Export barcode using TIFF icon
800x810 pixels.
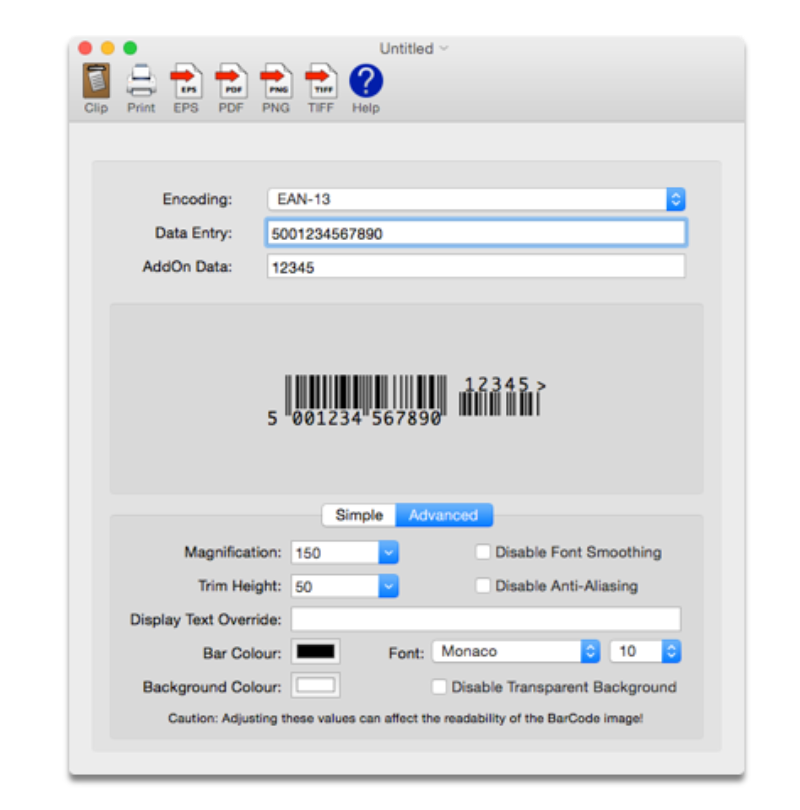(320, 82)
